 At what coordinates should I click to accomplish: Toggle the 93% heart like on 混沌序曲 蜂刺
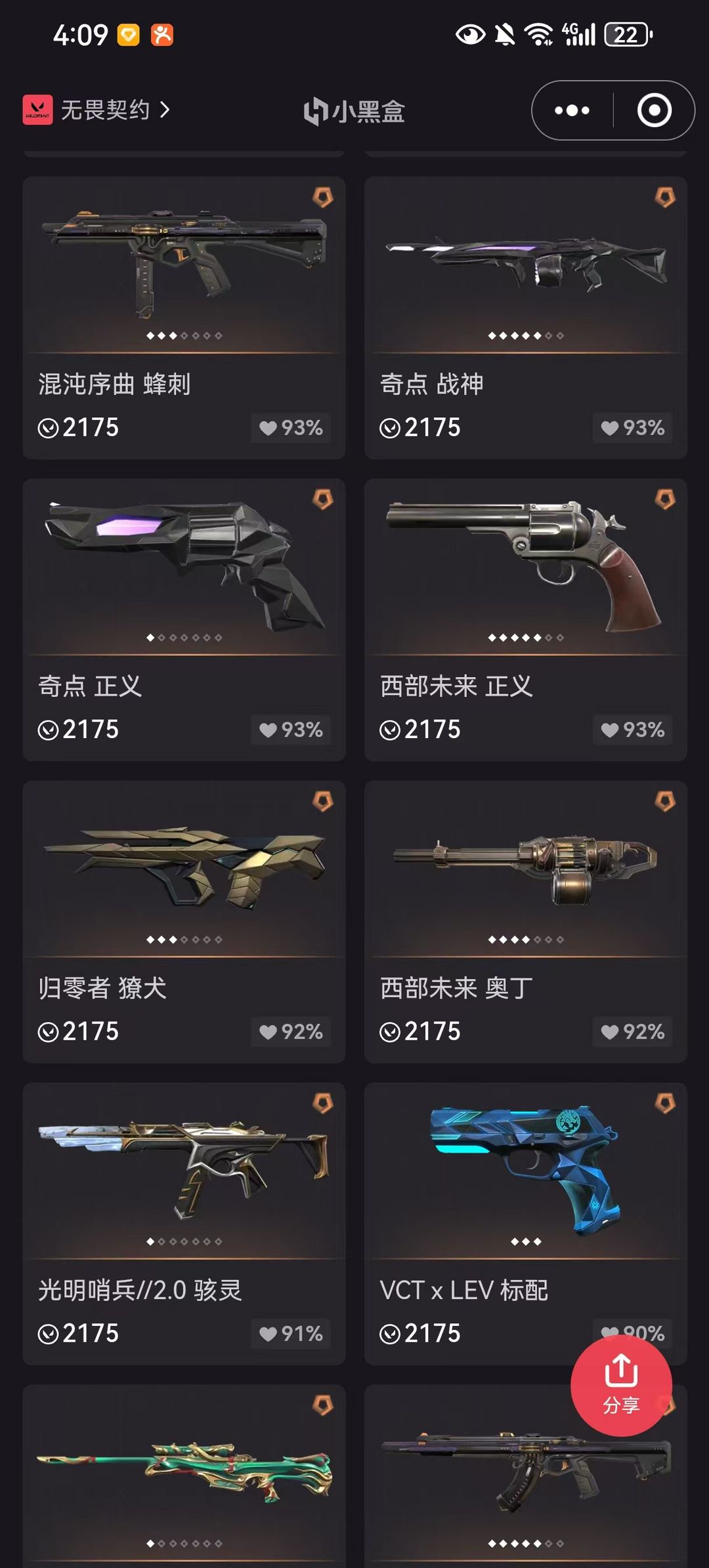[290, 428]
